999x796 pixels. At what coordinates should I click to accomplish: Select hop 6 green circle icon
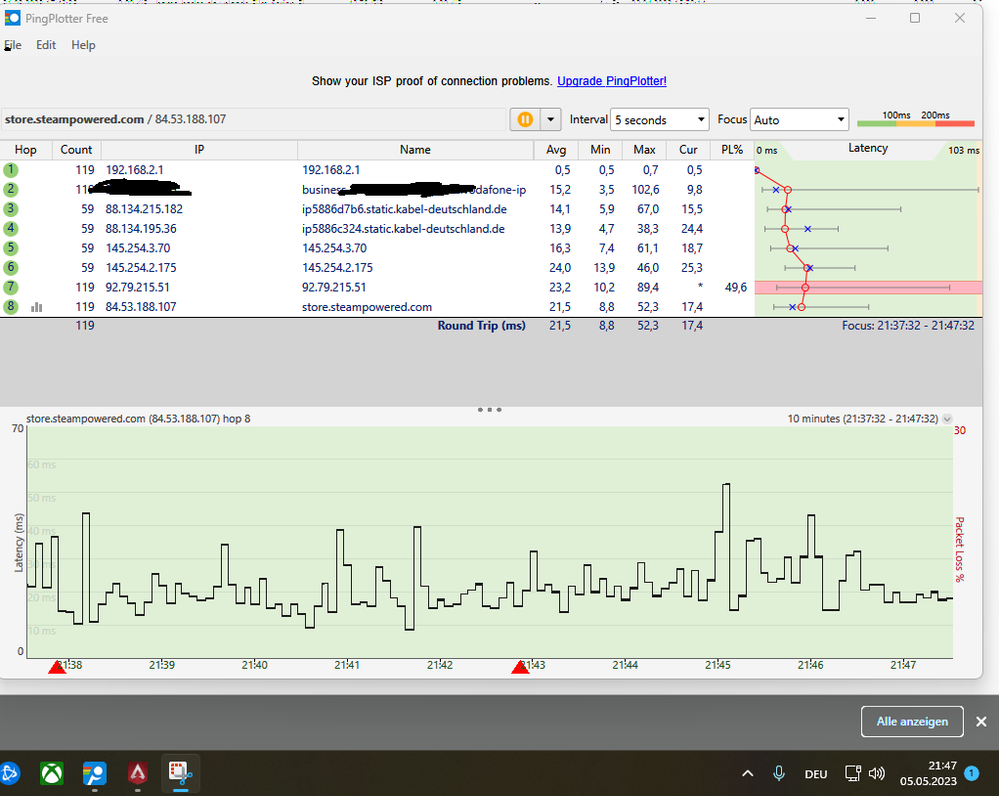(10, 268)
